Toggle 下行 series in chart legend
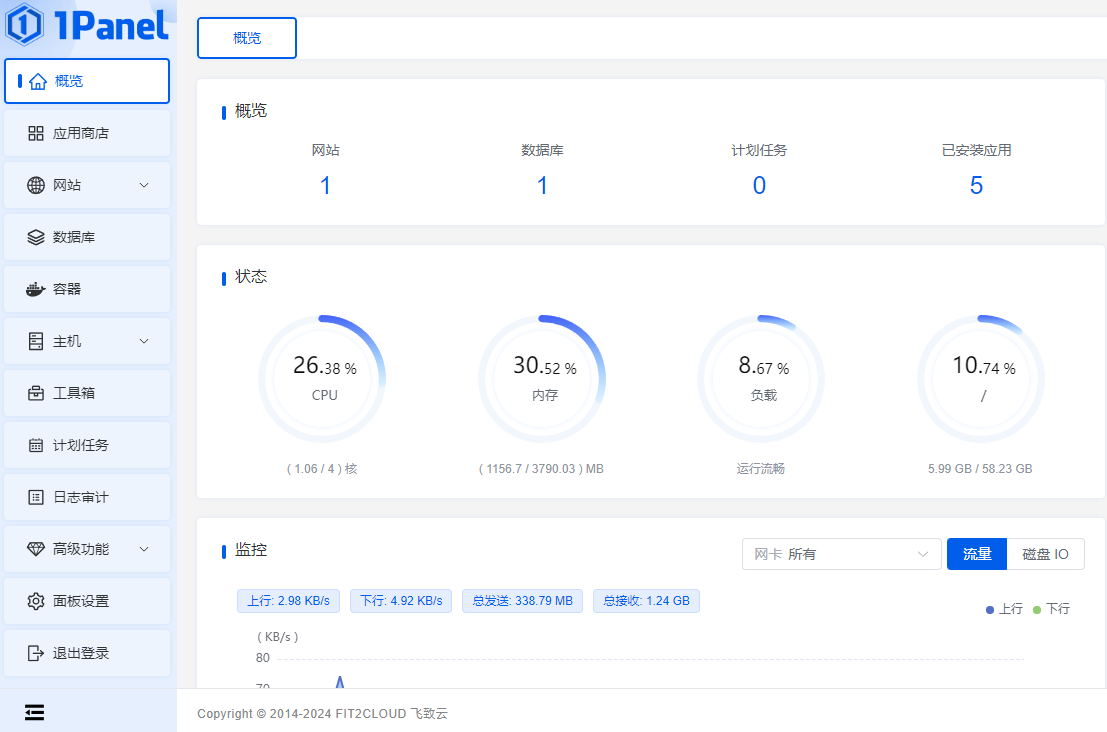 coord(1051,609)
